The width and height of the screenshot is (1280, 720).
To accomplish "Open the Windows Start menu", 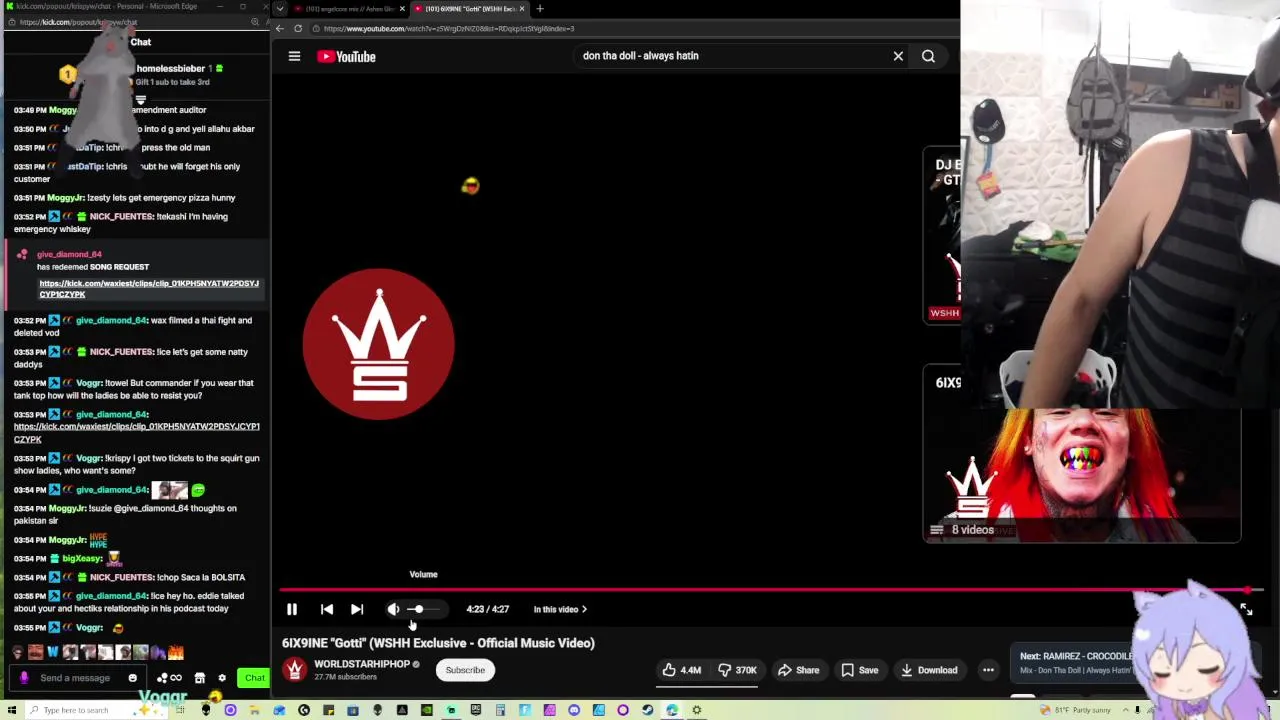I will [13, 710].
